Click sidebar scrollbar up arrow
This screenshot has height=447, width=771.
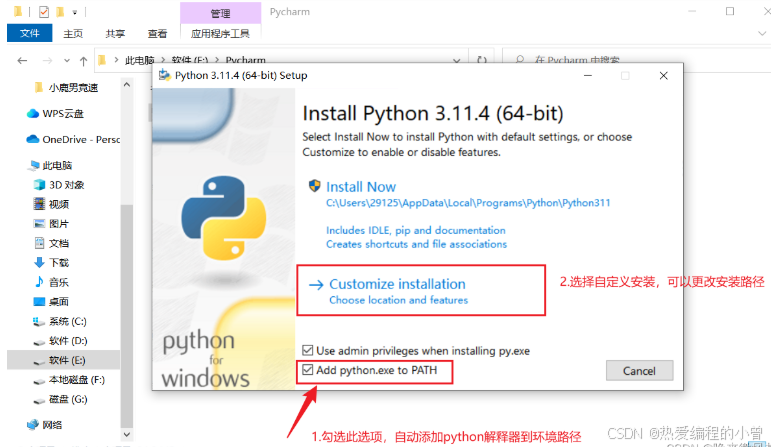pyautogui.click(x=127, y=85)
